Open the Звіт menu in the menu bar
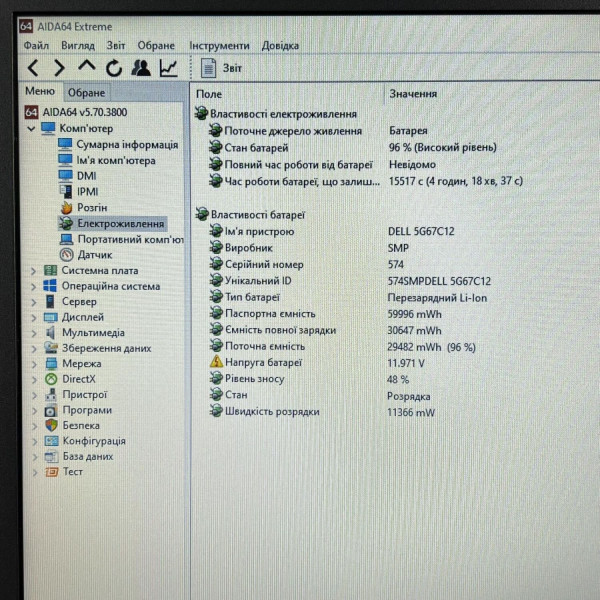The image size is (600, 600). (116, 46)
